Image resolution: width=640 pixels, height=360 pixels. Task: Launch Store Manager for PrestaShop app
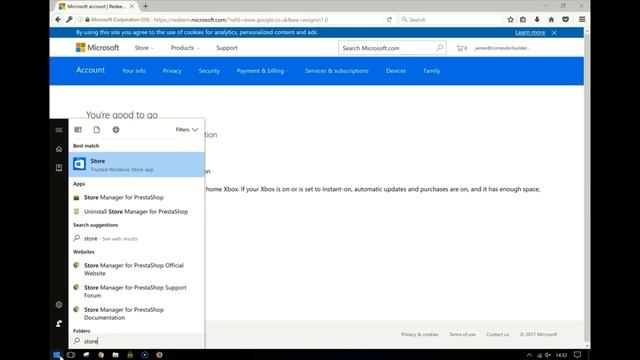(x=137, y=198)
